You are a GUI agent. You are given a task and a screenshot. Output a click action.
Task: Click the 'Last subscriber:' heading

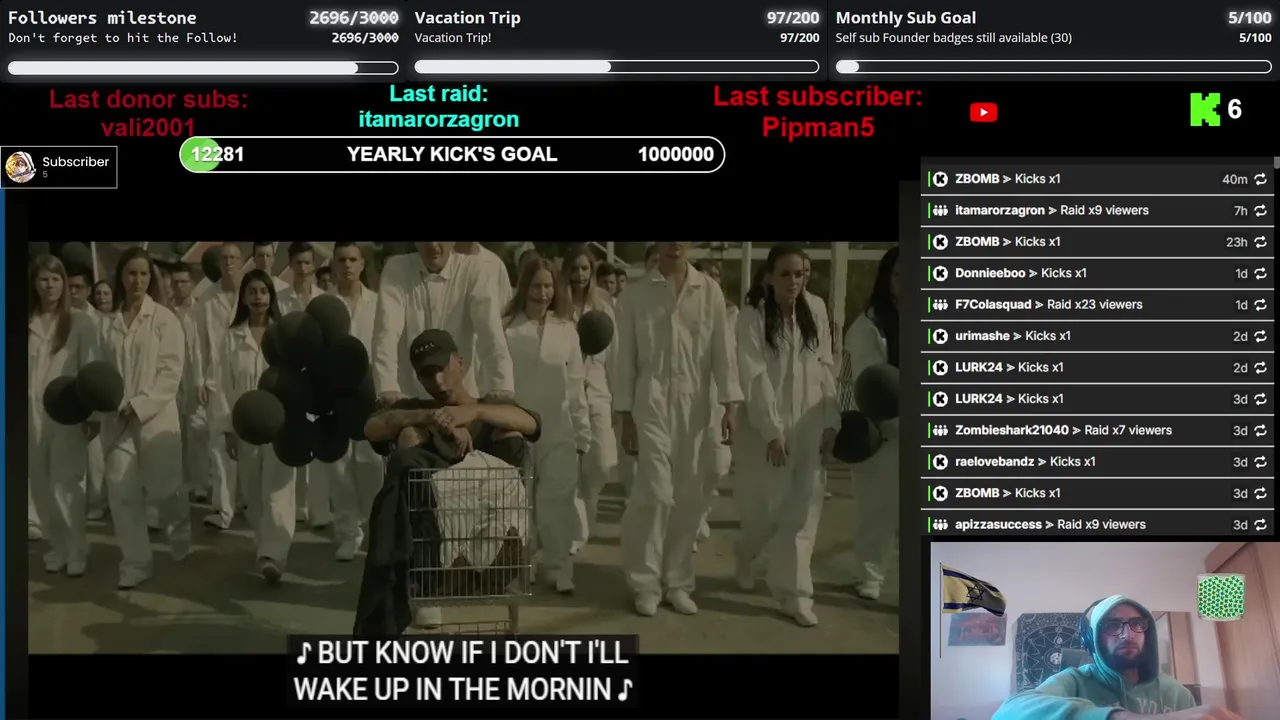tap(818, 96)
